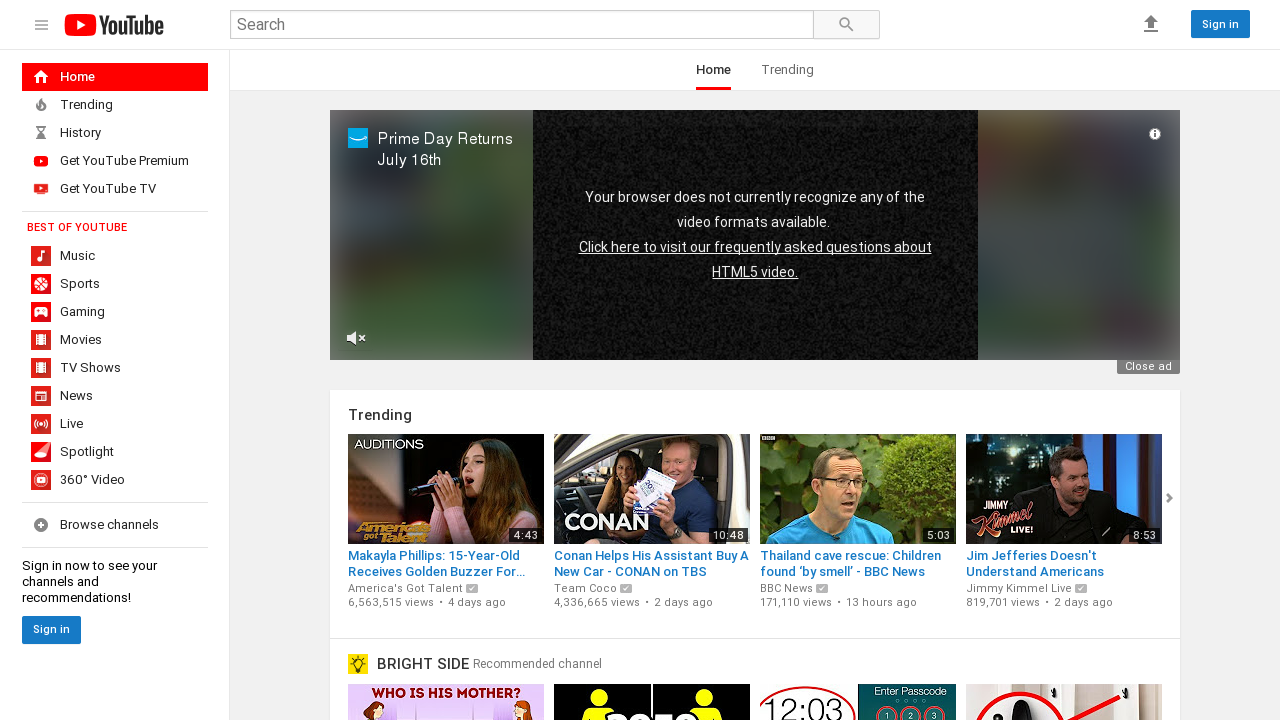Click the YouTube logo
The image size is (1280, 720).
[x=114, y=25]
